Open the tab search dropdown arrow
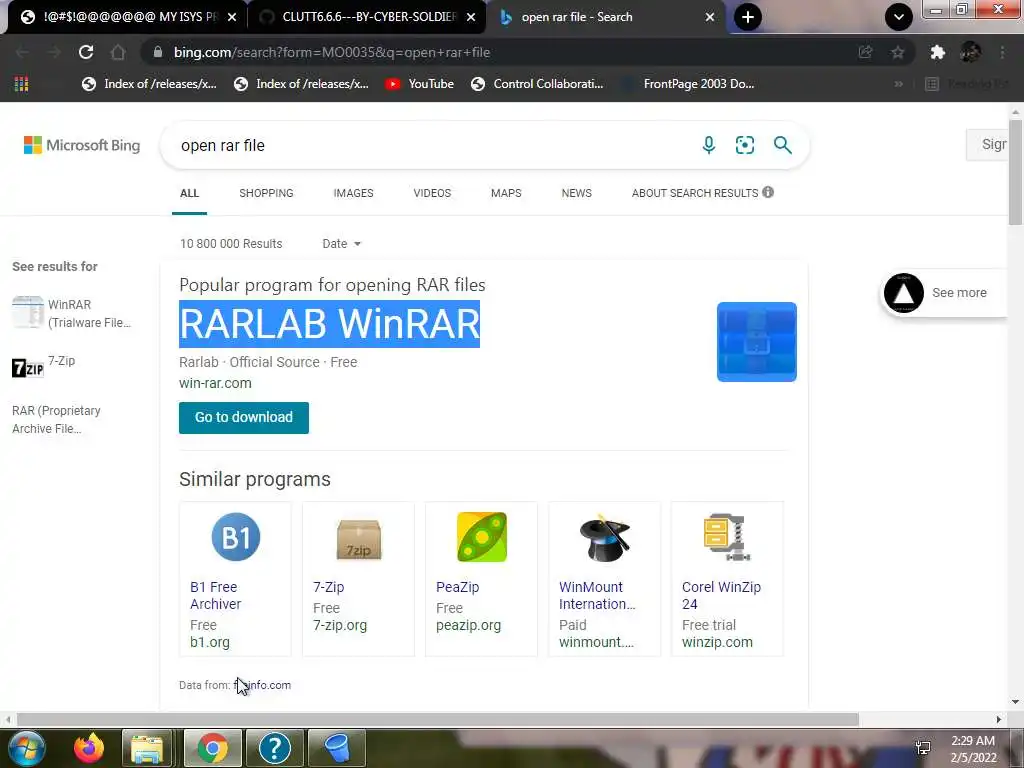1024x768 pixels. point(899,17)
